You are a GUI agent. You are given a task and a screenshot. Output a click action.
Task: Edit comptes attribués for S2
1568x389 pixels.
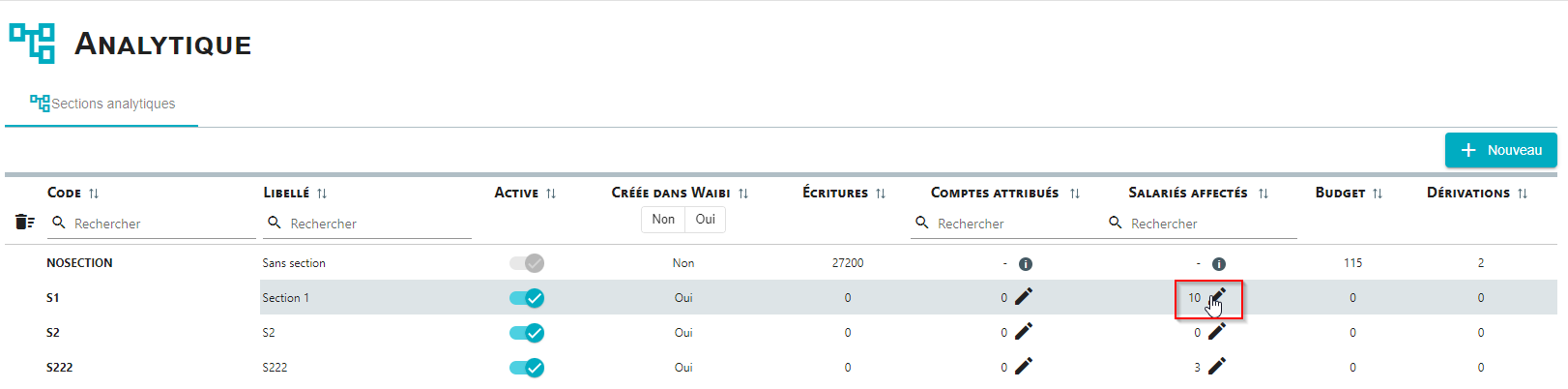pos(1024,331)
